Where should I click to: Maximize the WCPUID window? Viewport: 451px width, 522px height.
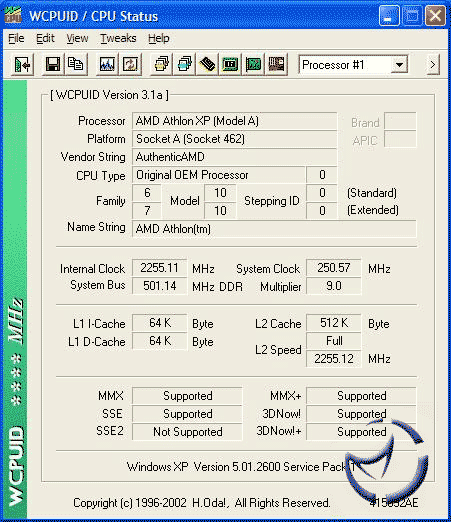412,16
